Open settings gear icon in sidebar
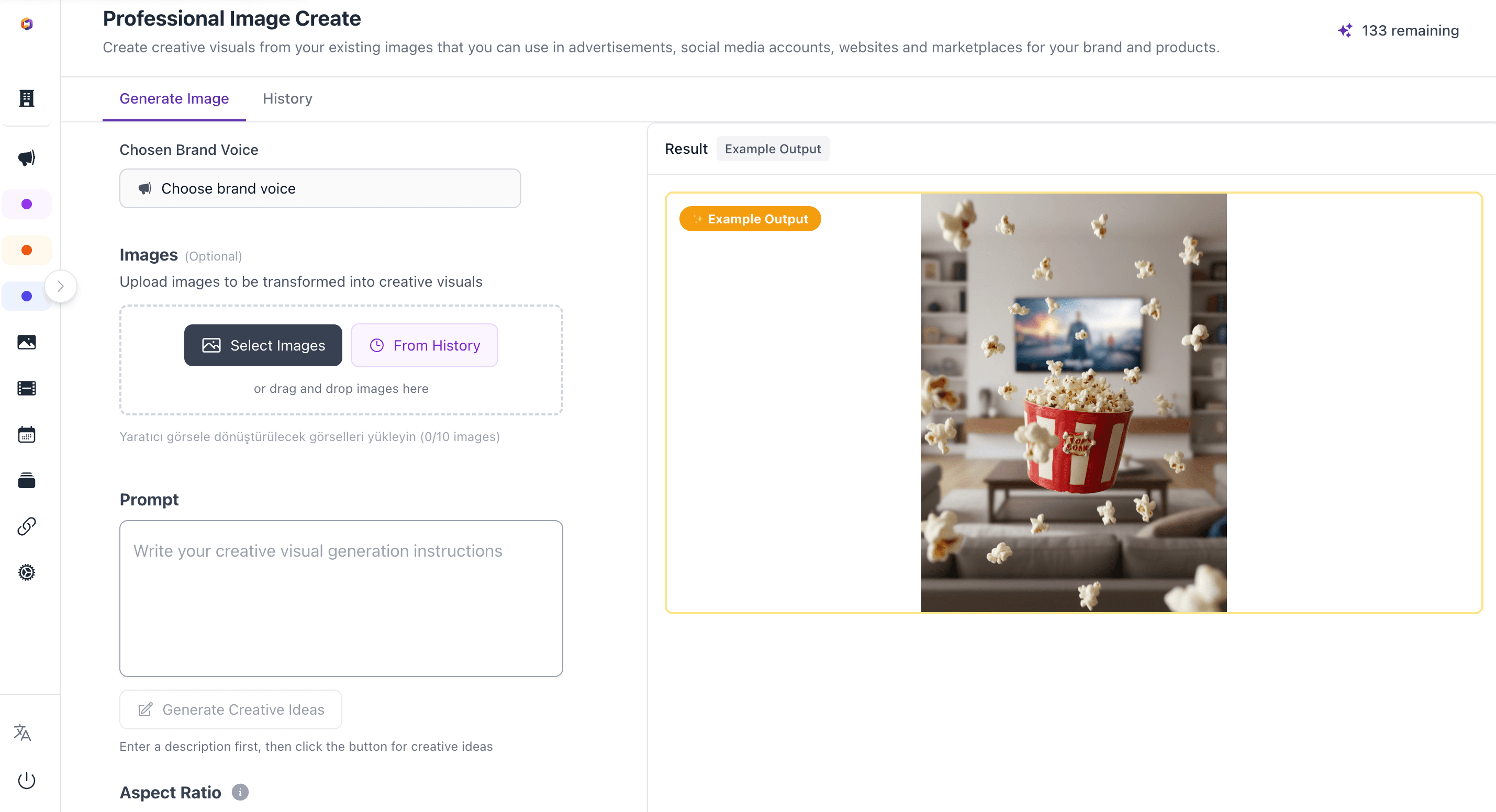This screenshot has width=1496, height=812. pyautogui.click(x=27, y=573)
